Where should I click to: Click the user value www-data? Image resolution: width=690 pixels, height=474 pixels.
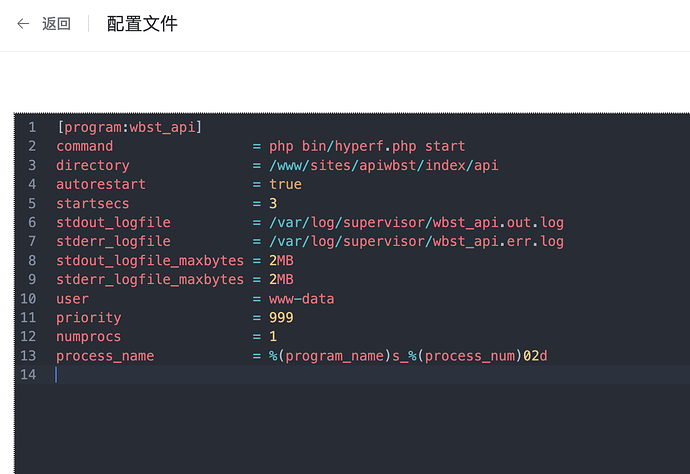click(301, 299)
